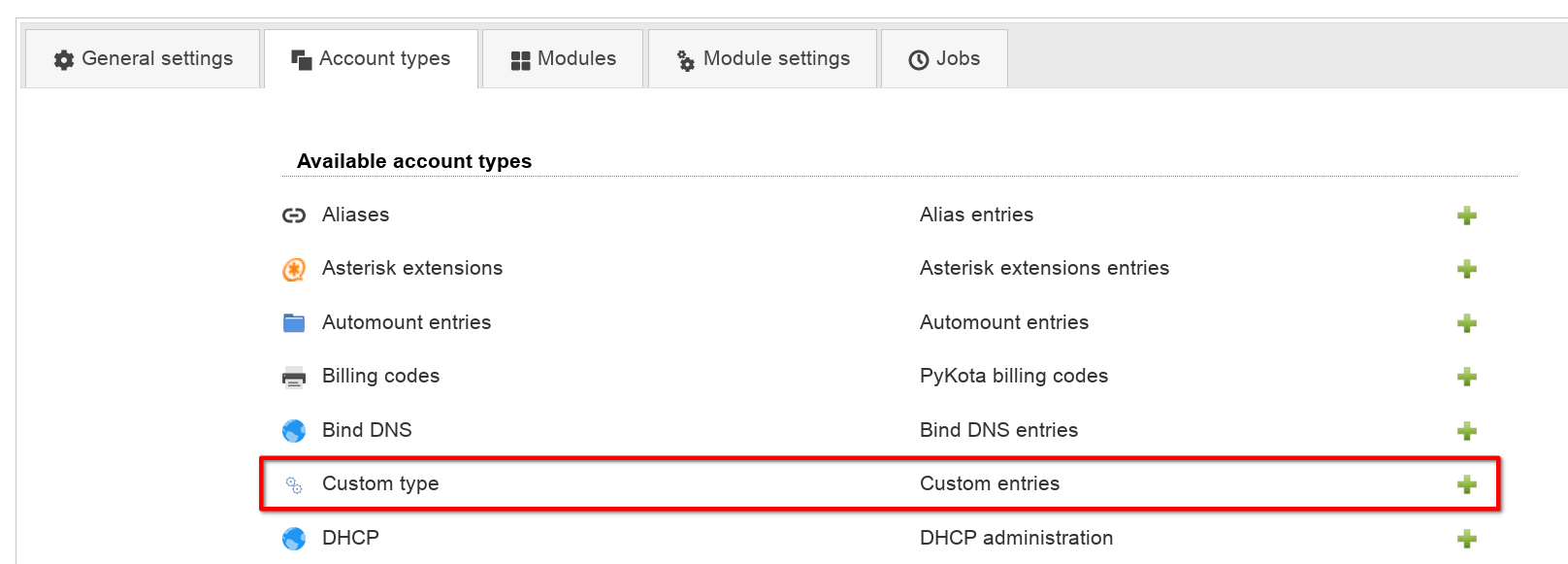Switch to the Modules tab
Screen dimensions: 1568x564
[x=563, y=59]
